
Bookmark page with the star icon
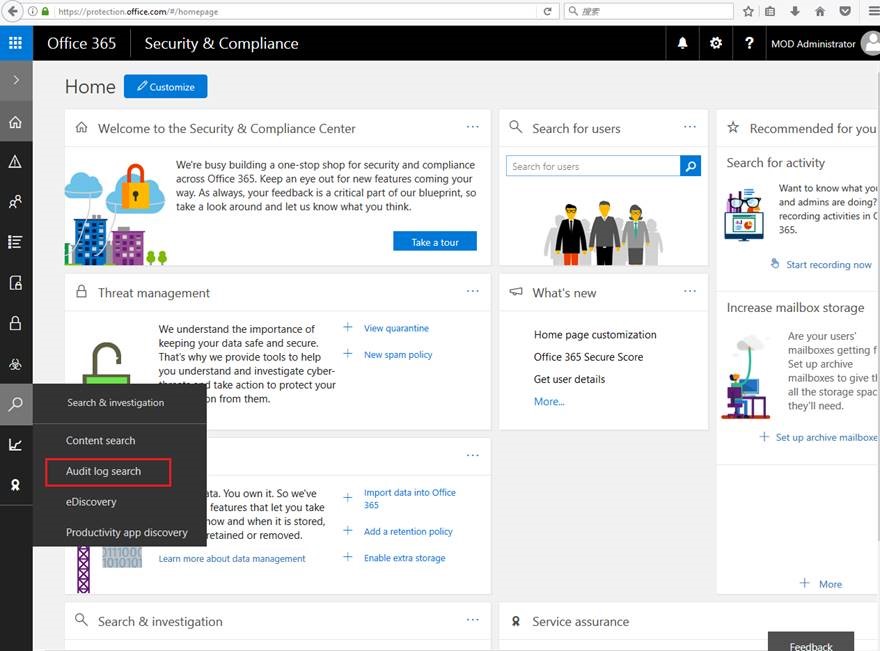tap(748, 11)
